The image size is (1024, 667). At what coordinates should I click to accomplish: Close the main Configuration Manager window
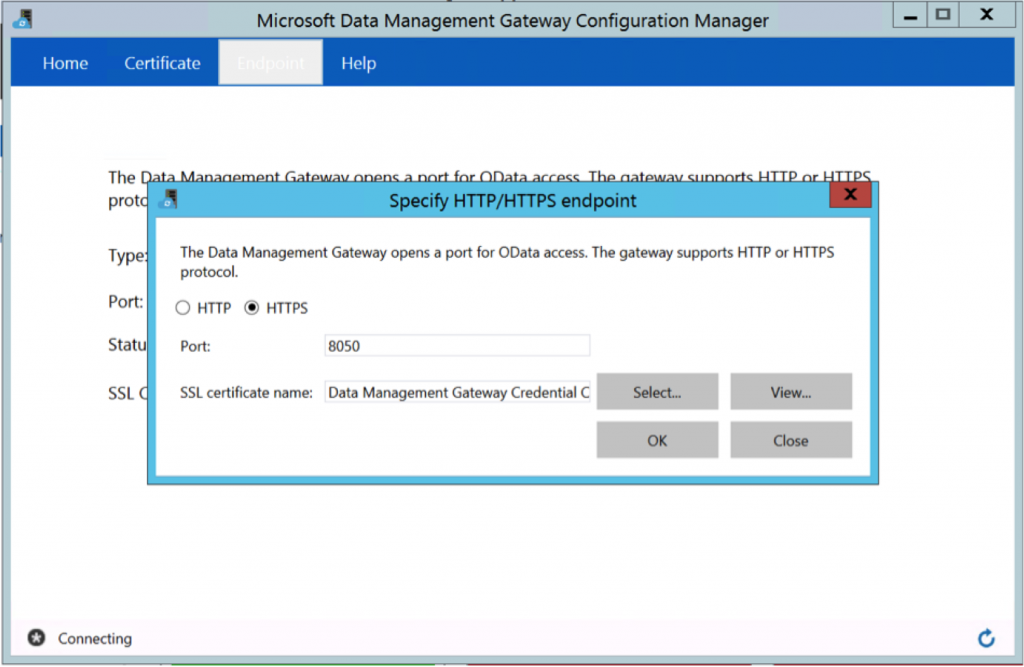(x=986, y=15)
